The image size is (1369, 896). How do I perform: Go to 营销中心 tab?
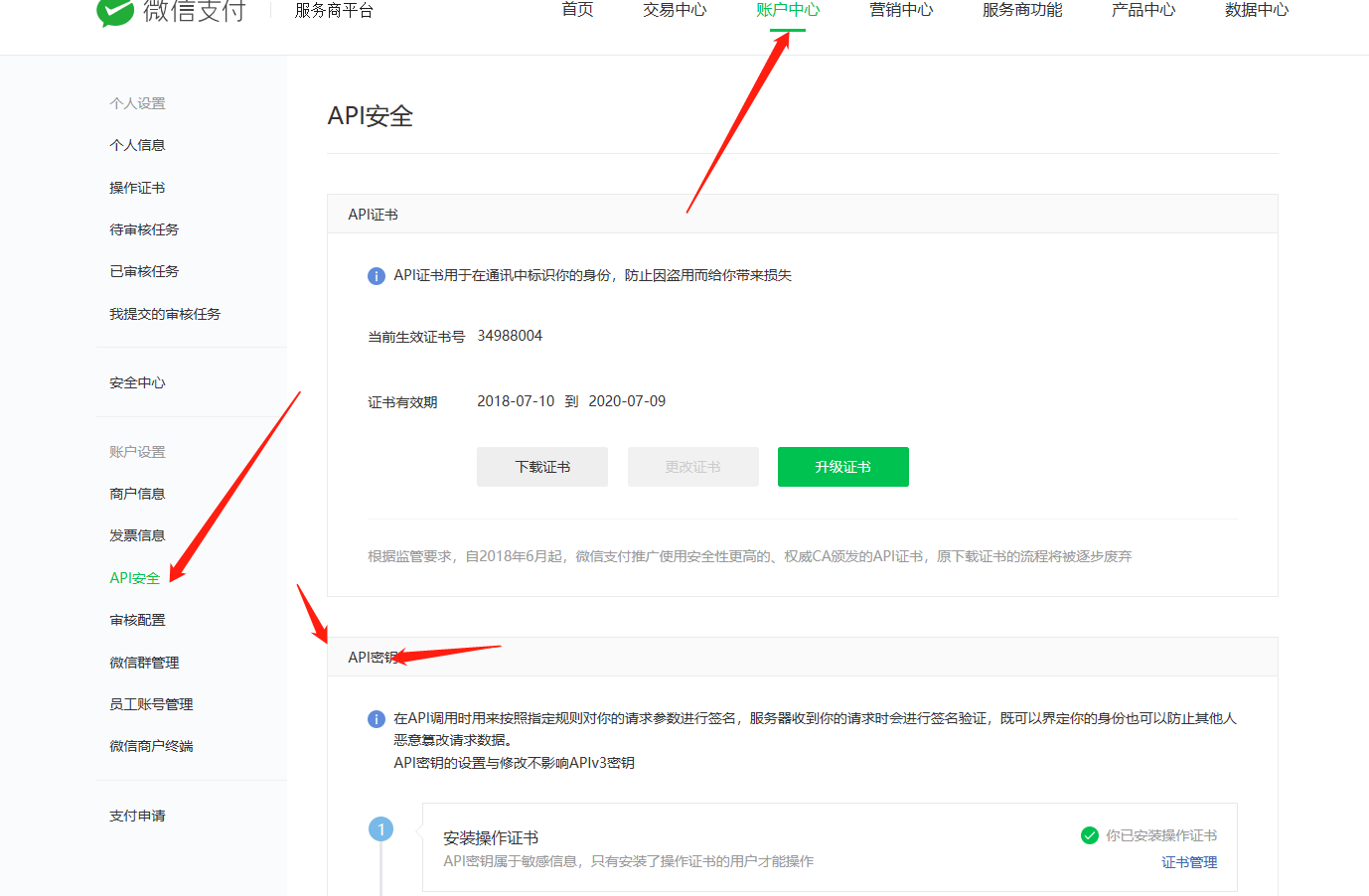[901, 10]
